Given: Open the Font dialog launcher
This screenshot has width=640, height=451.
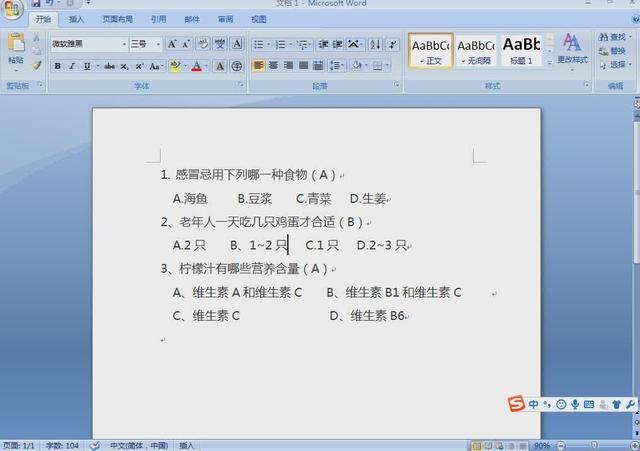Looking at the screenshot, I should click(x=241, y=84).
